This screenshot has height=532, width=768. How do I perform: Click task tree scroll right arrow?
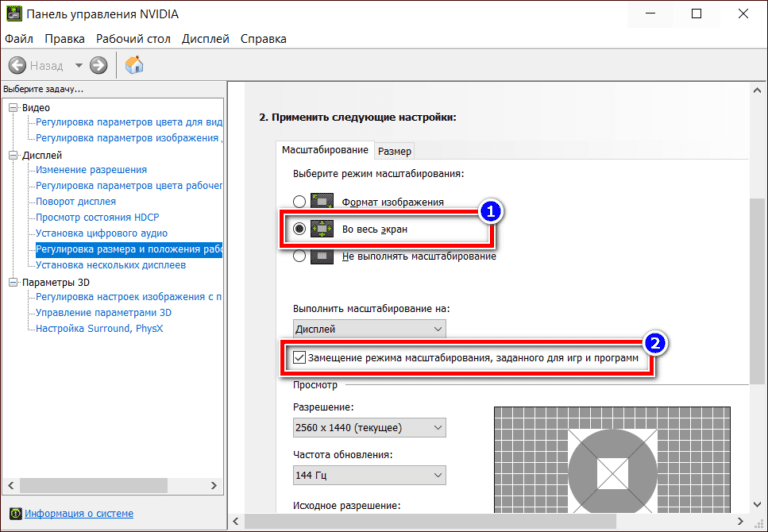click(x=214, y=485)
